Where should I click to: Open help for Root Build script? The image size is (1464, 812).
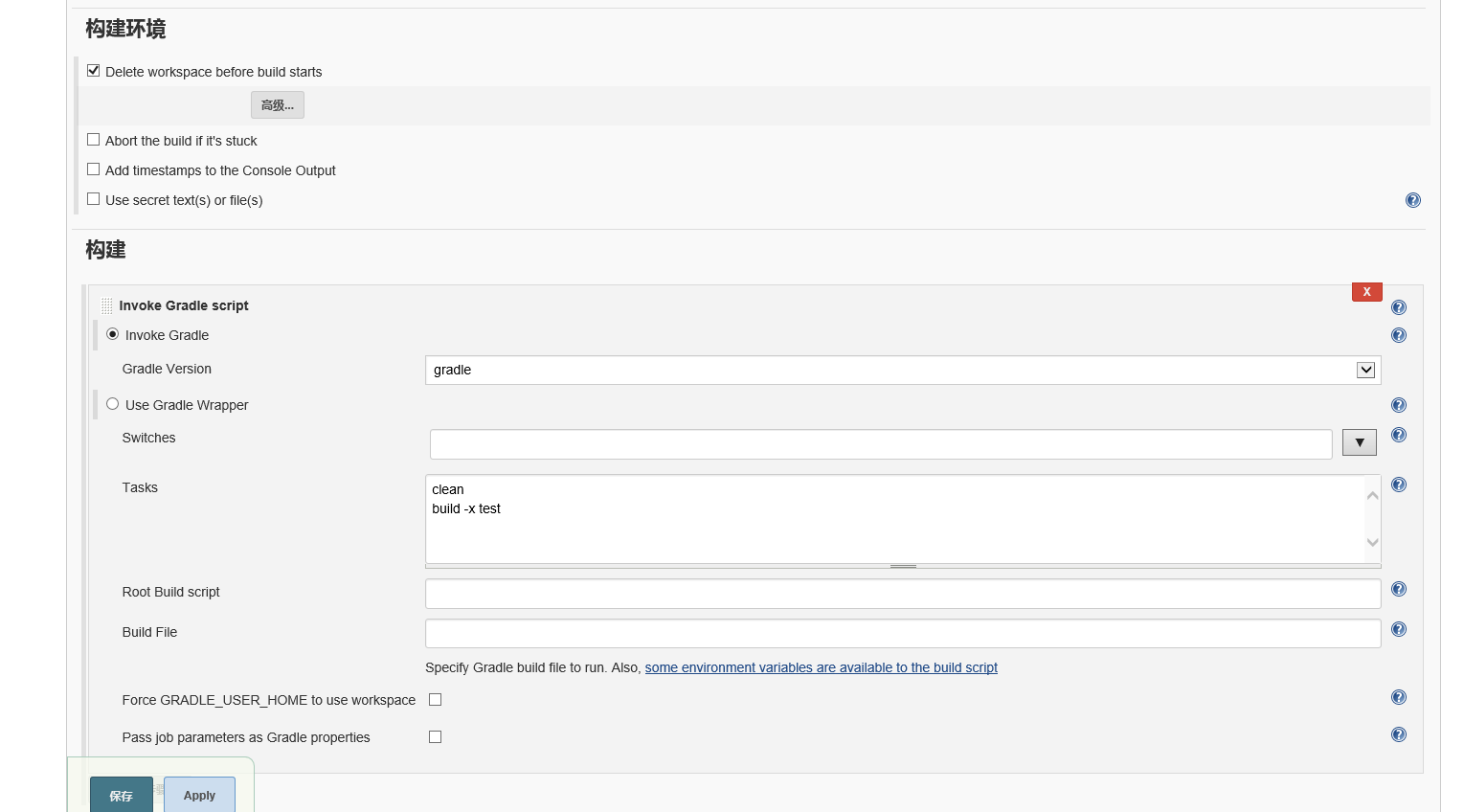[x=1398, y=589]
